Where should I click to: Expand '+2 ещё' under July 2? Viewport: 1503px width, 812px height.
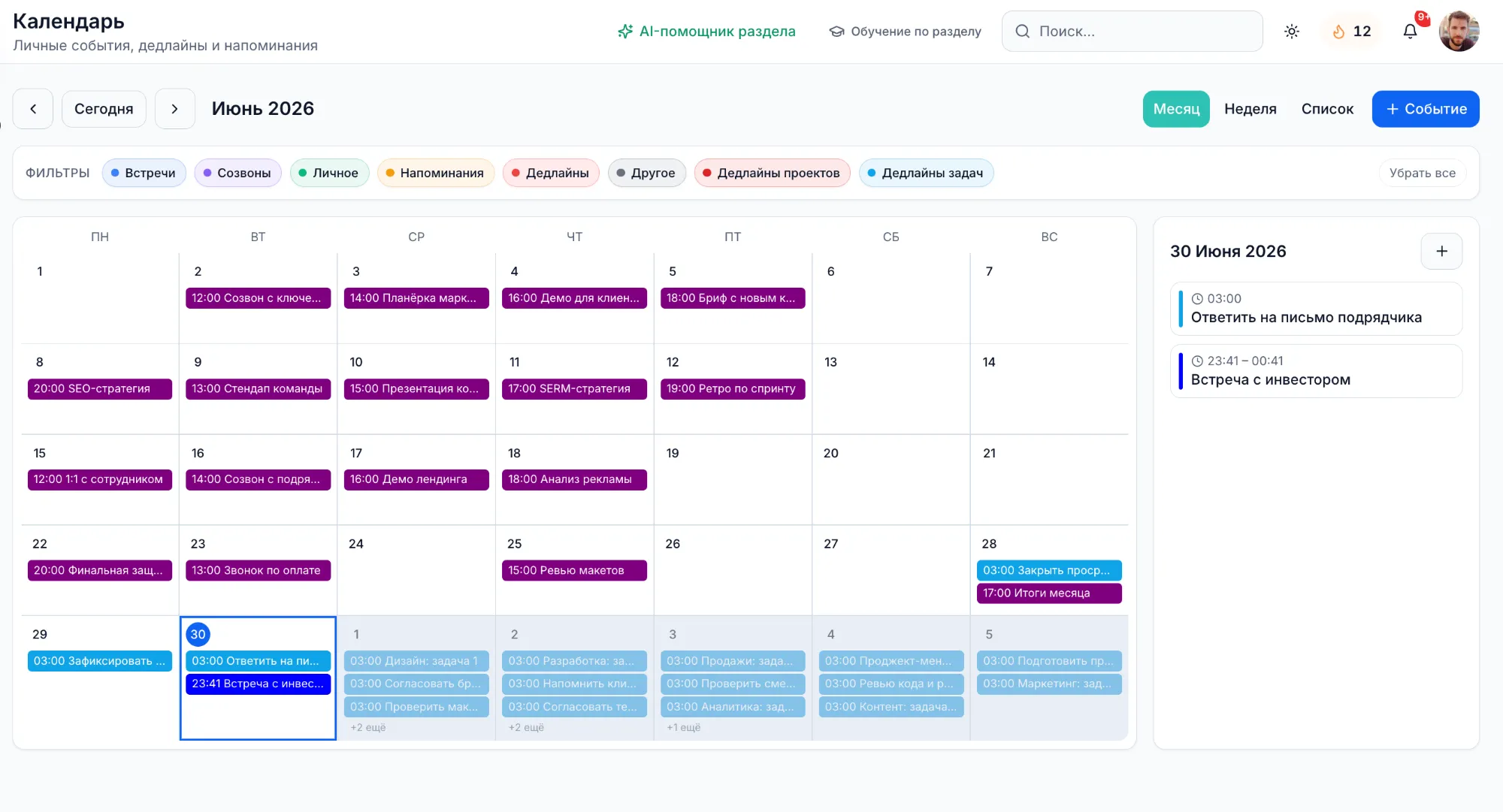[x=526, y=727]
